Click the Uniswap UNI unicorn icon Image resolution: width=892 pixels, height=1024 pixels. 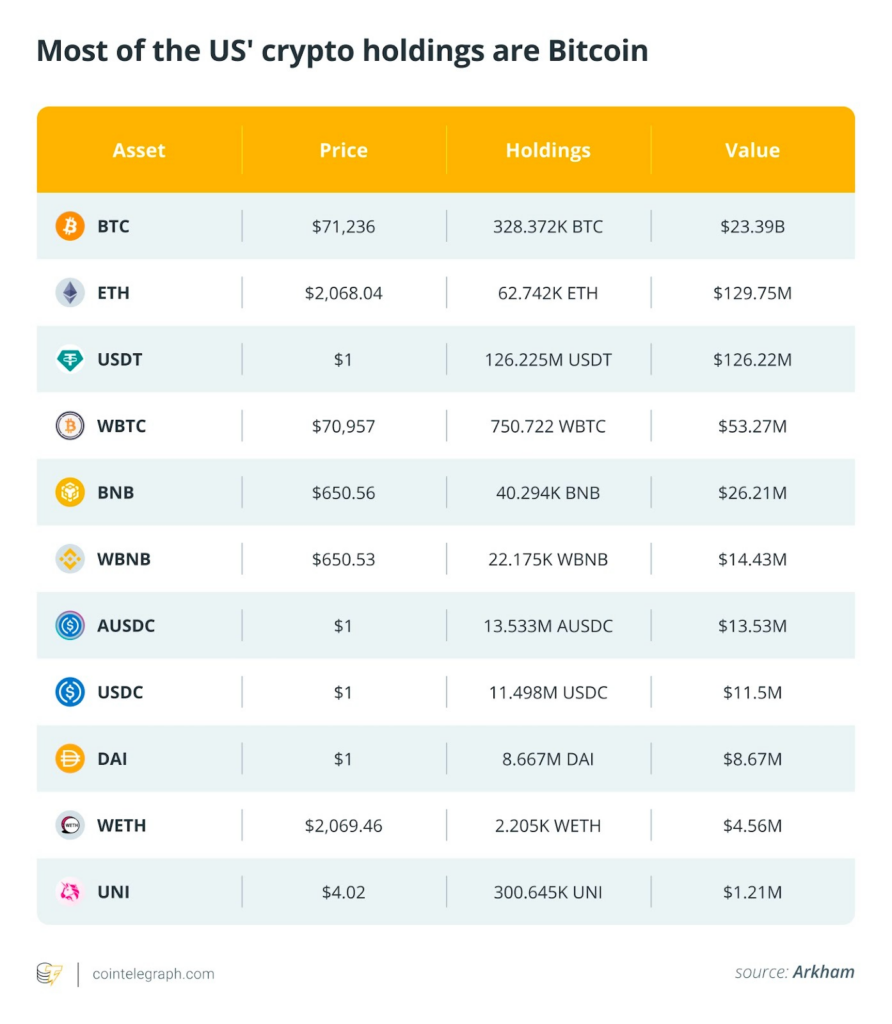click(x=70, y=892)
